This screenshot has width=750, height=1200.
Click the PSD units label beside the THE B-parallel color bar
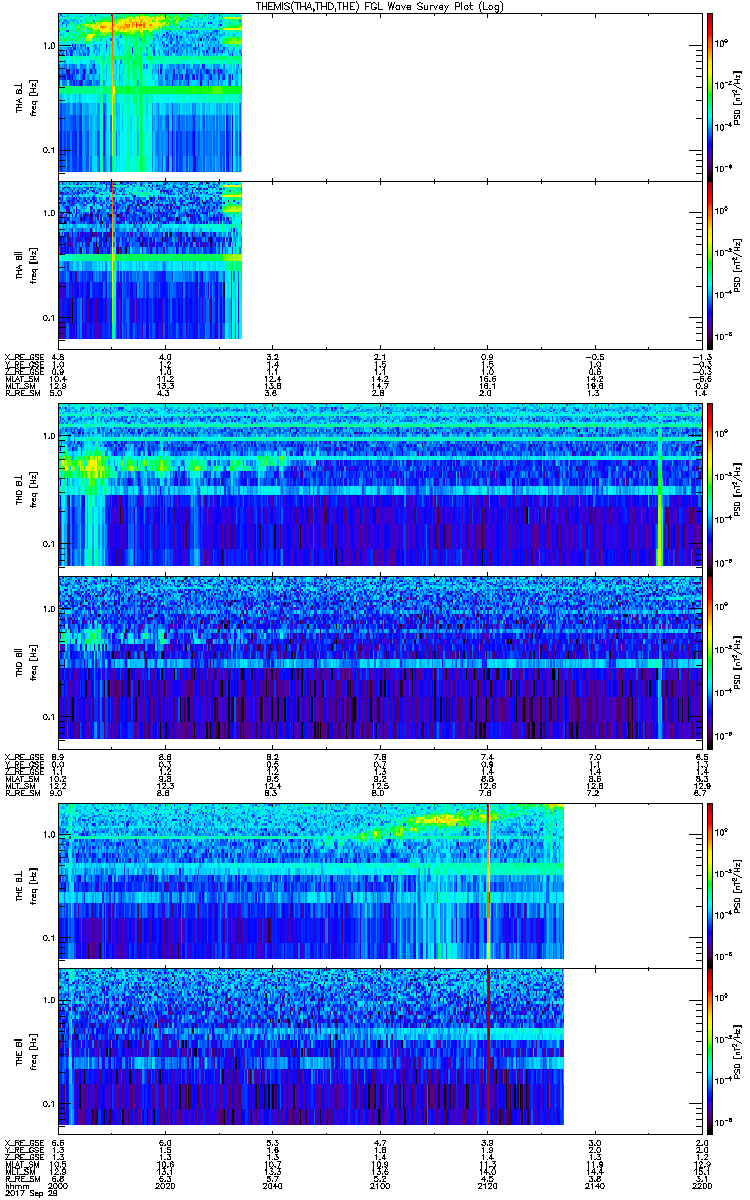(x=738, y=1049)
